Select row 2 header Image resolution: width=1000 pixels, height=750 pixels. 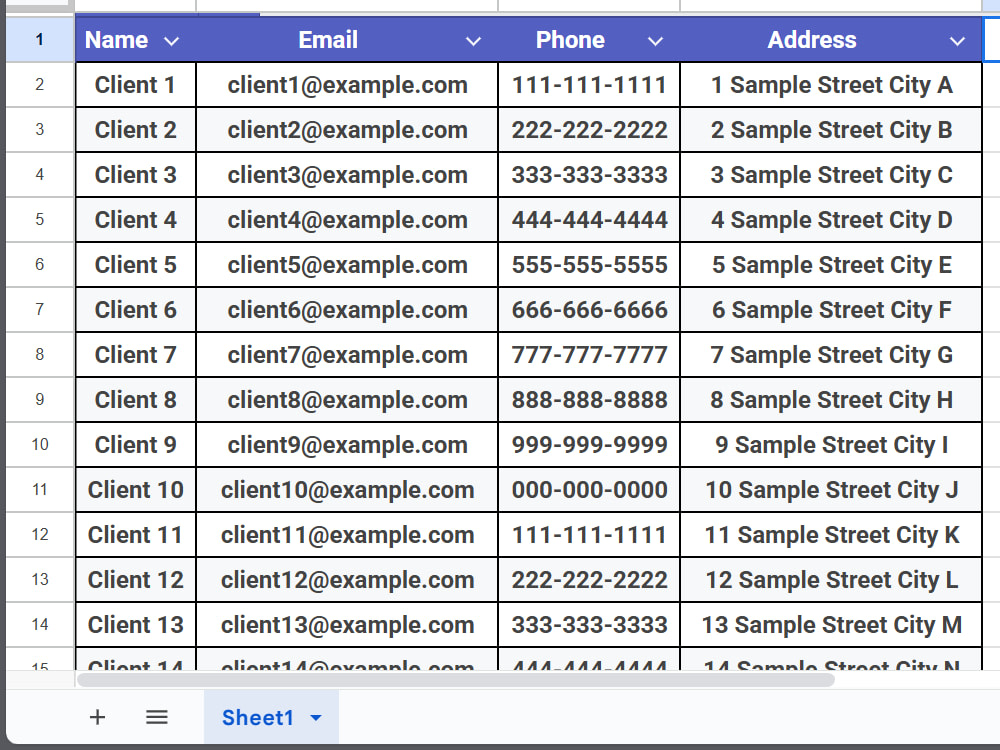pos(40,85)
